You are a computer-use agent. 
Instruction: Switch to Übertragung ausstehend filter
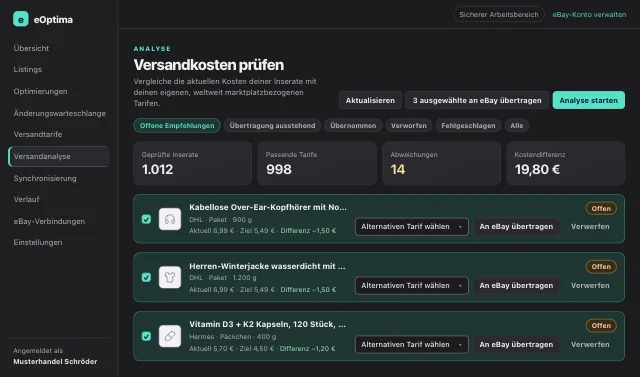click(x=272, y=126)
